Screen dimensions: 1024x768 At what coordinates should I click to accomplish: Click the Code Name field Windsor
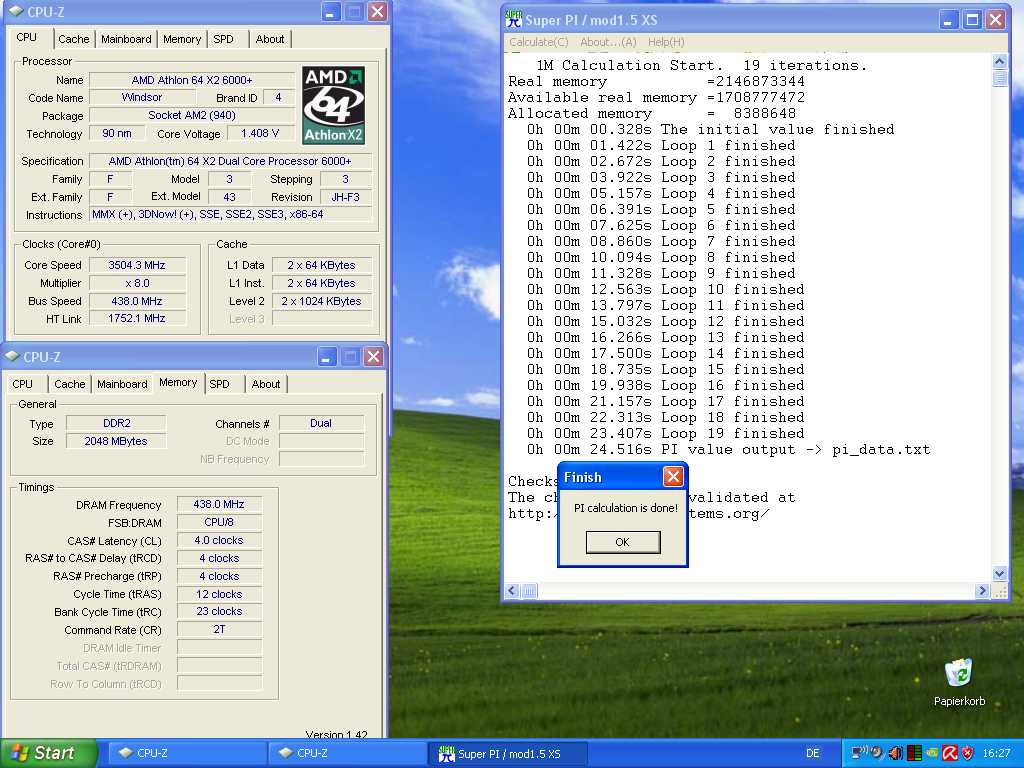pos(142,98)
